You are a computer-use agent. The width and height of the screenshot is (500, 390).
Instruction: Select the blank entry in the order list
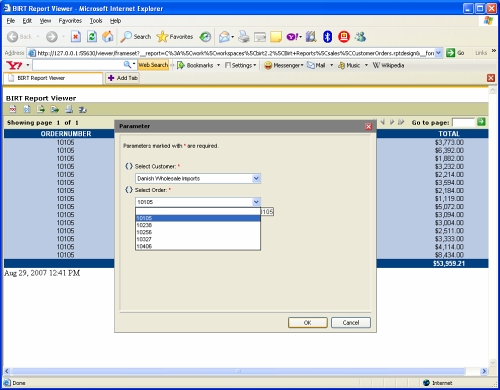click(198, 211)
